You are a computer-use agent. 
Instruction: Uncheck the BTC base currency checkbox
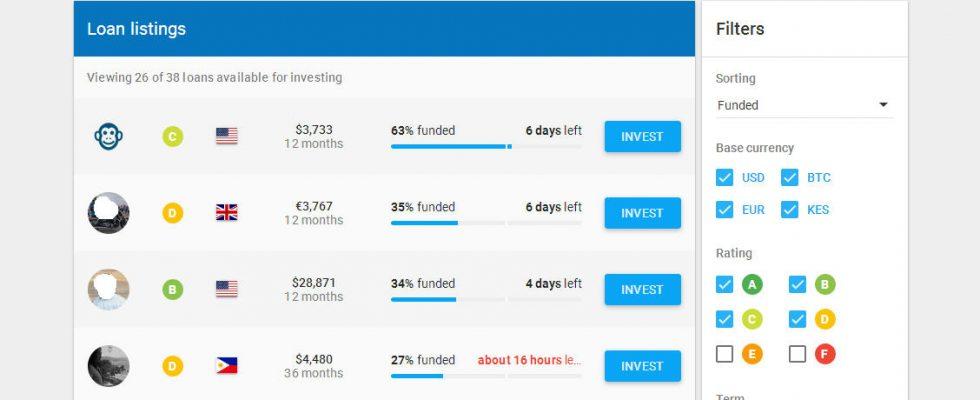pos(789,178)
